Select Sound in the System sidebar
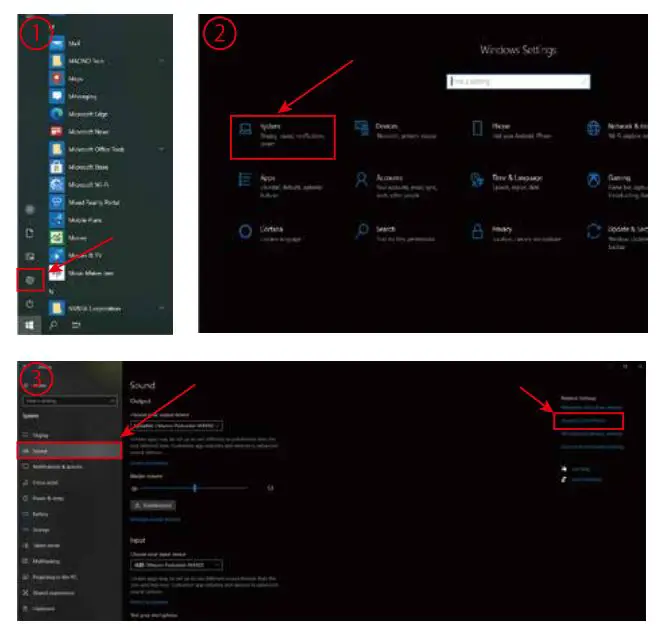669x637 pixels. pos(70,451)
